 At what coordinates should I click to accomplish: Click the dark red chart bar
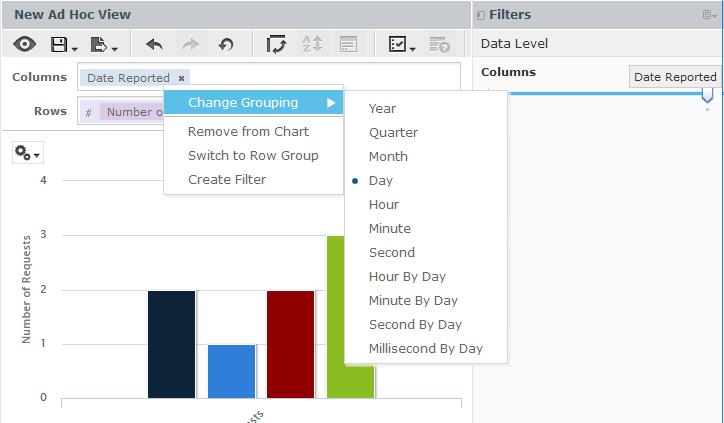[290, 344]
